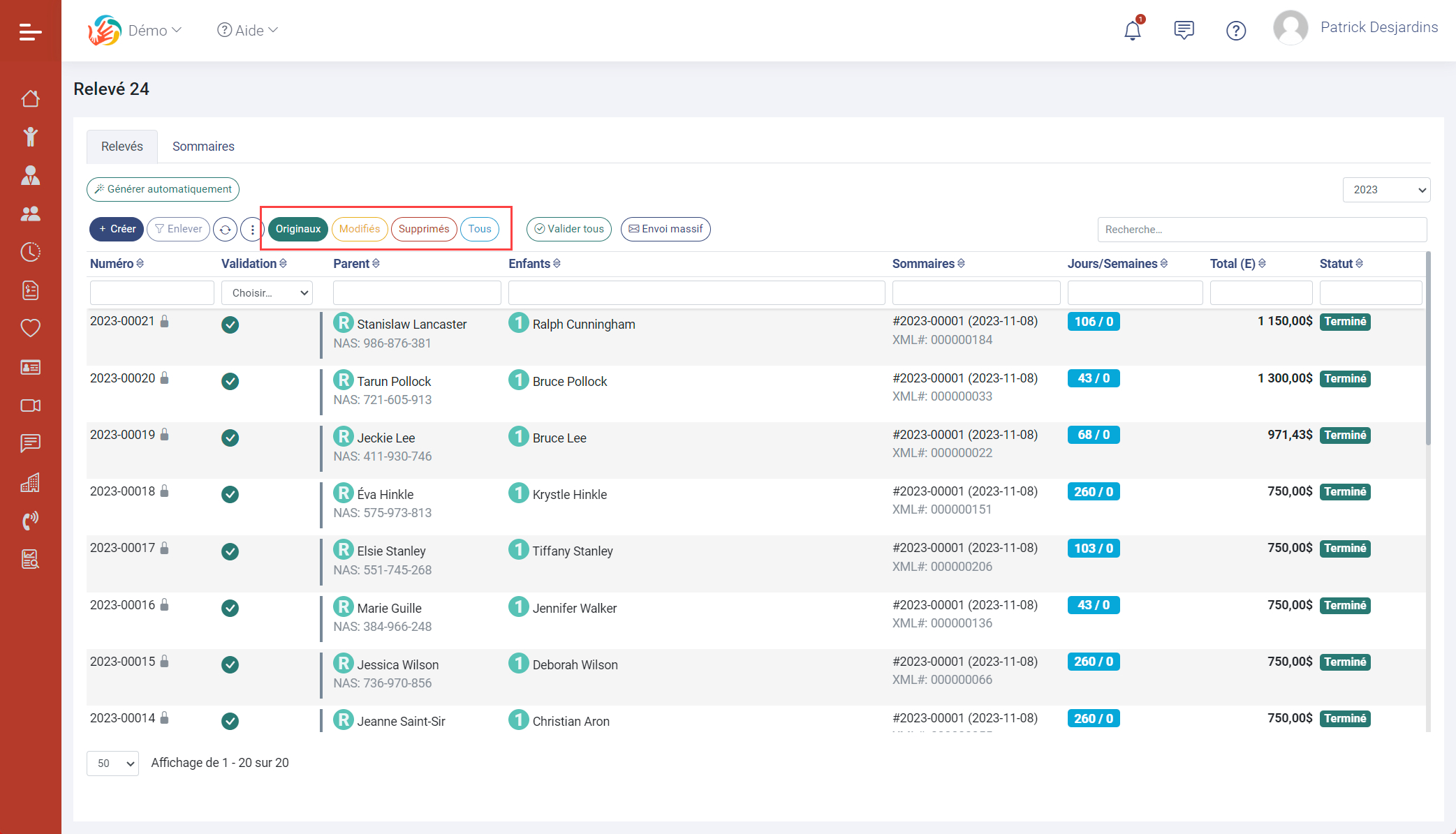
Task: Click the heart icon in sidebar
Action: [x=30, y=328]
